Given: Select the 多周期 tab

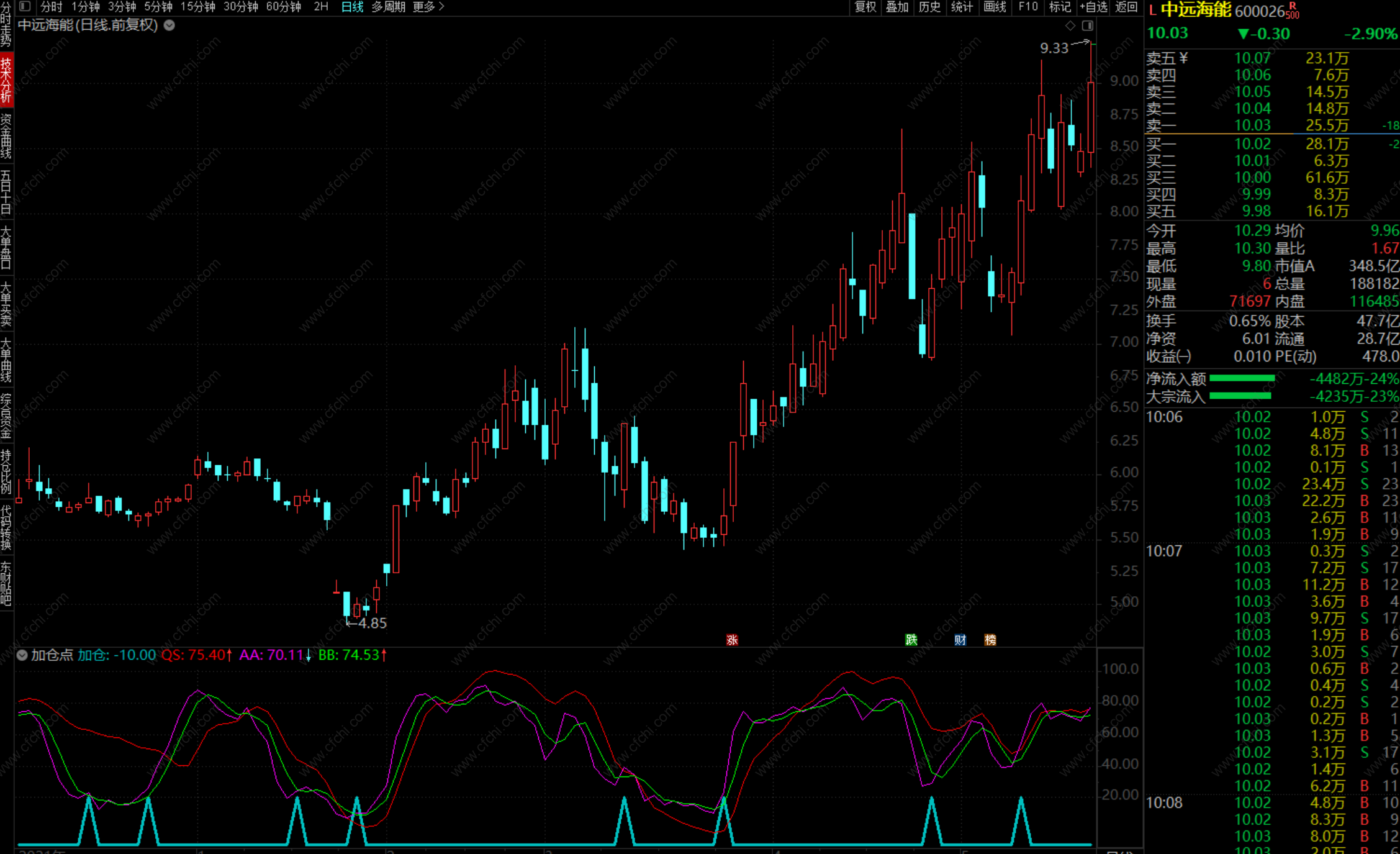Looking at the screenshot, I should (388, 7).
